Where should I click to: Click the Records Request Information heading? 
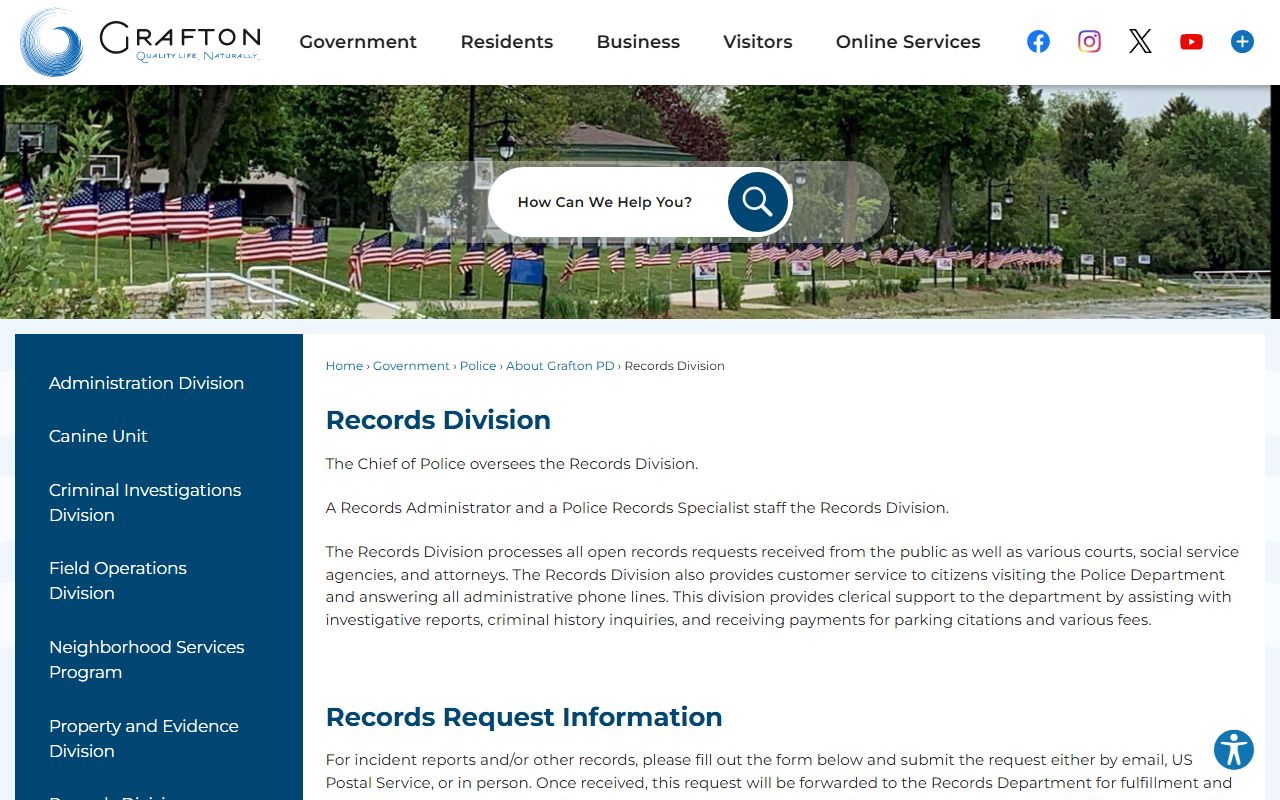coord(524,717)
